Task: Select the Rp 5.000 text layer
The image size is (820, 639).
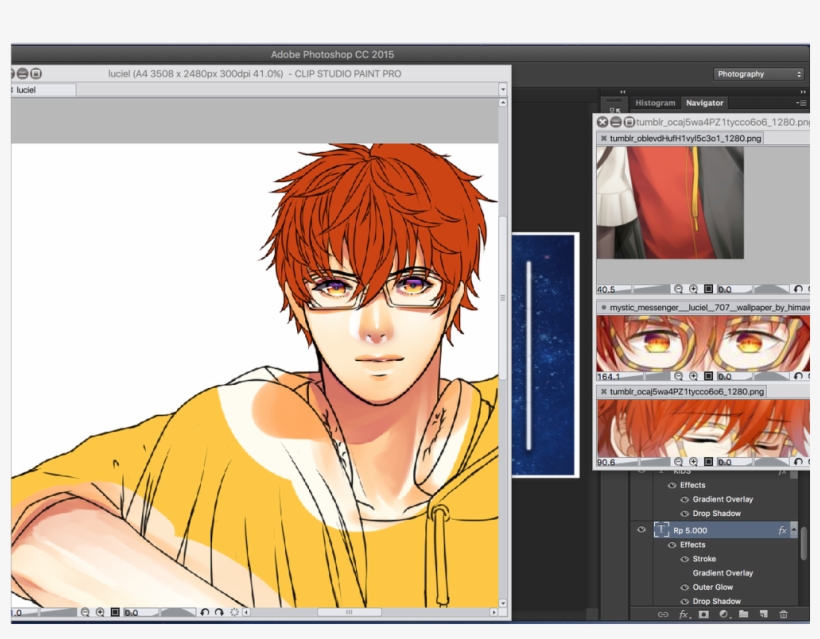Action: 724,530
